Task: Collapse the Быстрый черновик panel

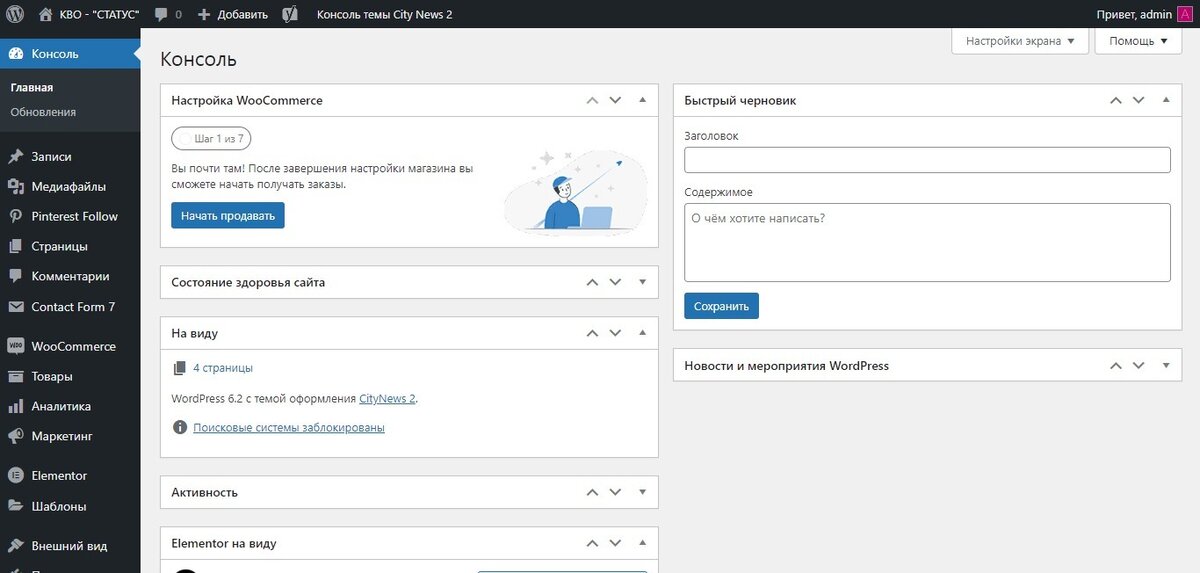Action: click(x=1166, y=100)
